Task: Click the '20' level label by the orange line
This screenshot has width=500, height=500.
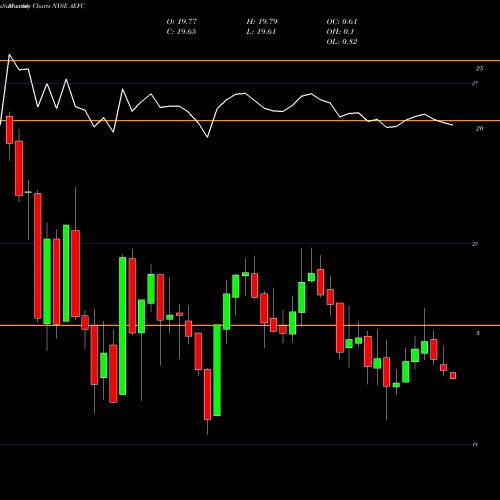Action: click(479, 128)
